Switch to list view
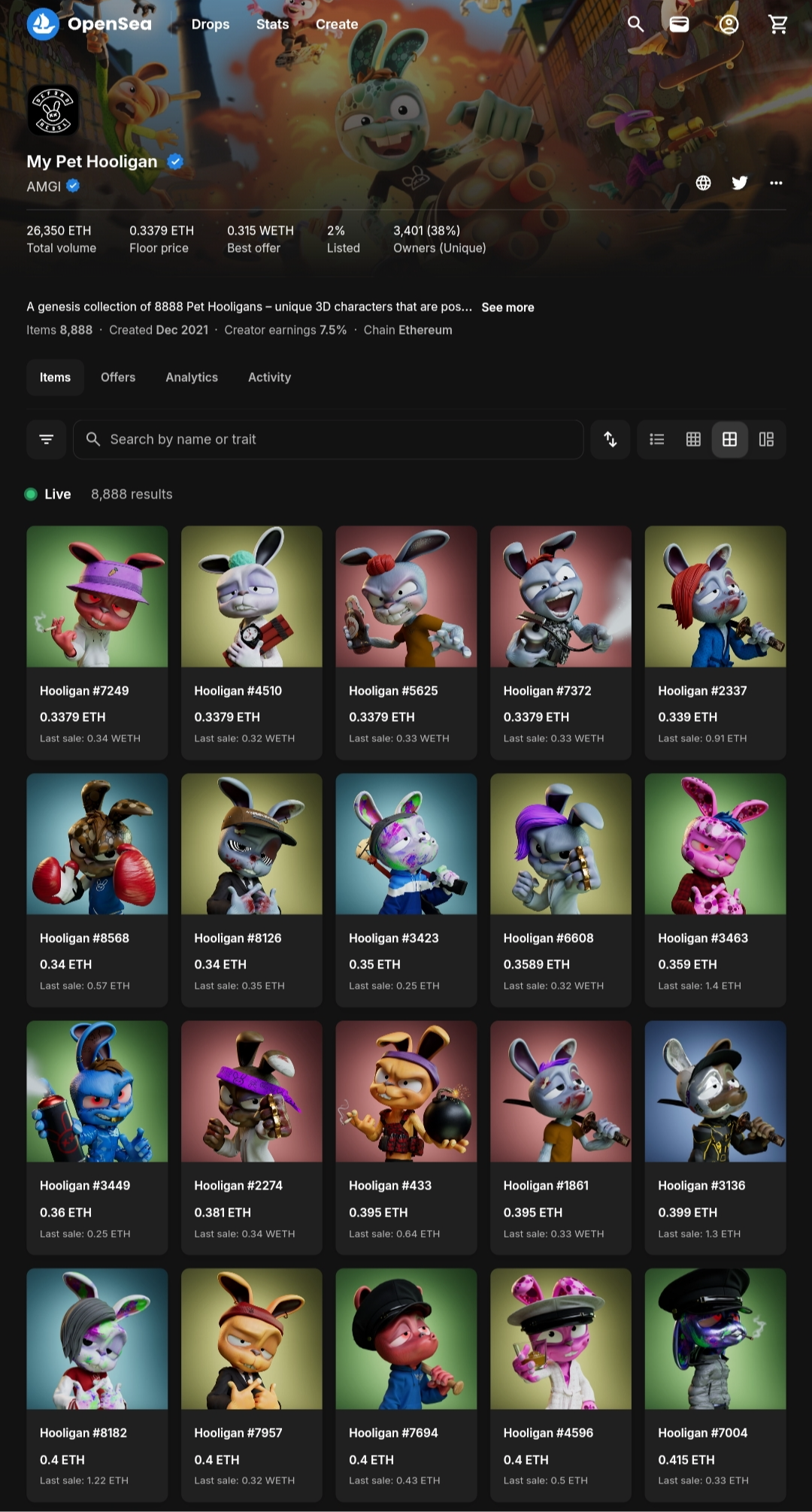Screen dimensions: 812x1512 pos(657,439)
